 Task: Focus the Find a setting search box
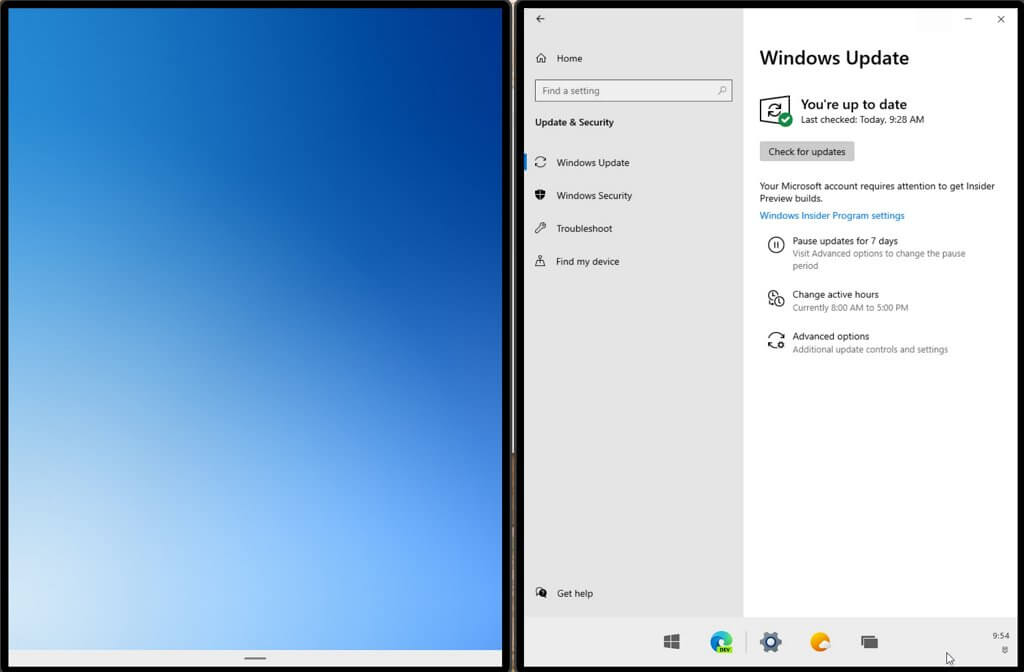pos(633,91)
